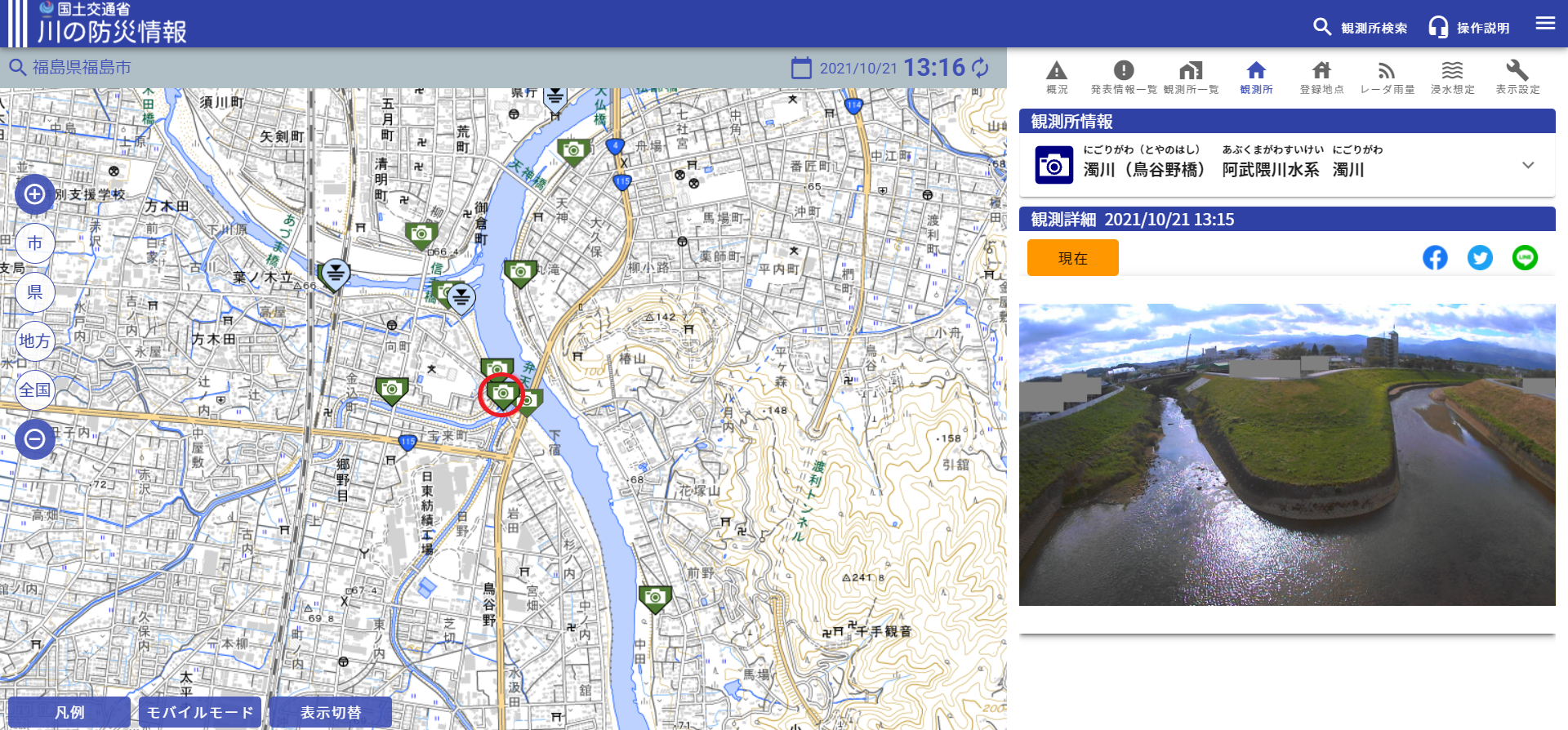1568x730 pixels.
Task: Expand the 濁川（鳥谷野橋） station info chevron
Action: coord(1528,165)
